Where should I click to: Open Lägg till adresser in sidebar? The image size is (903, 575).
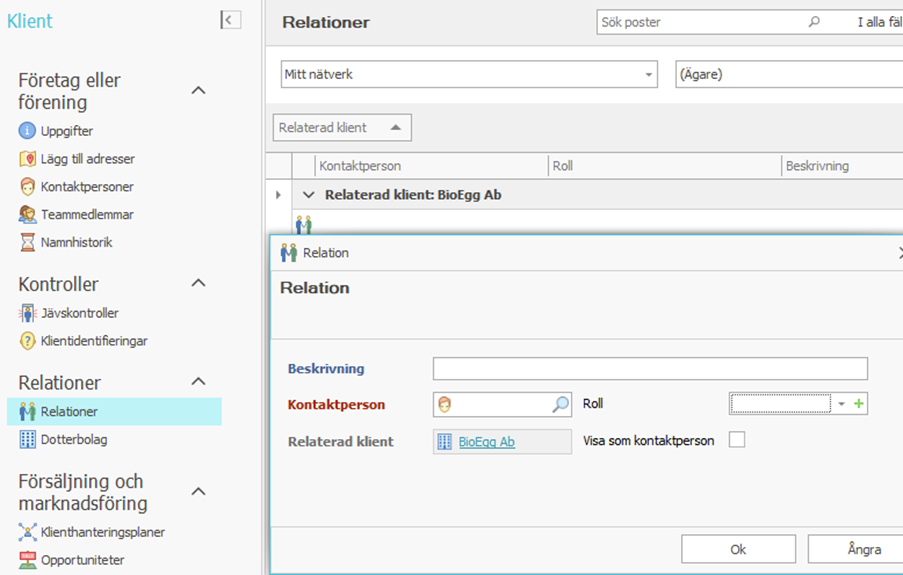(87, 159)
